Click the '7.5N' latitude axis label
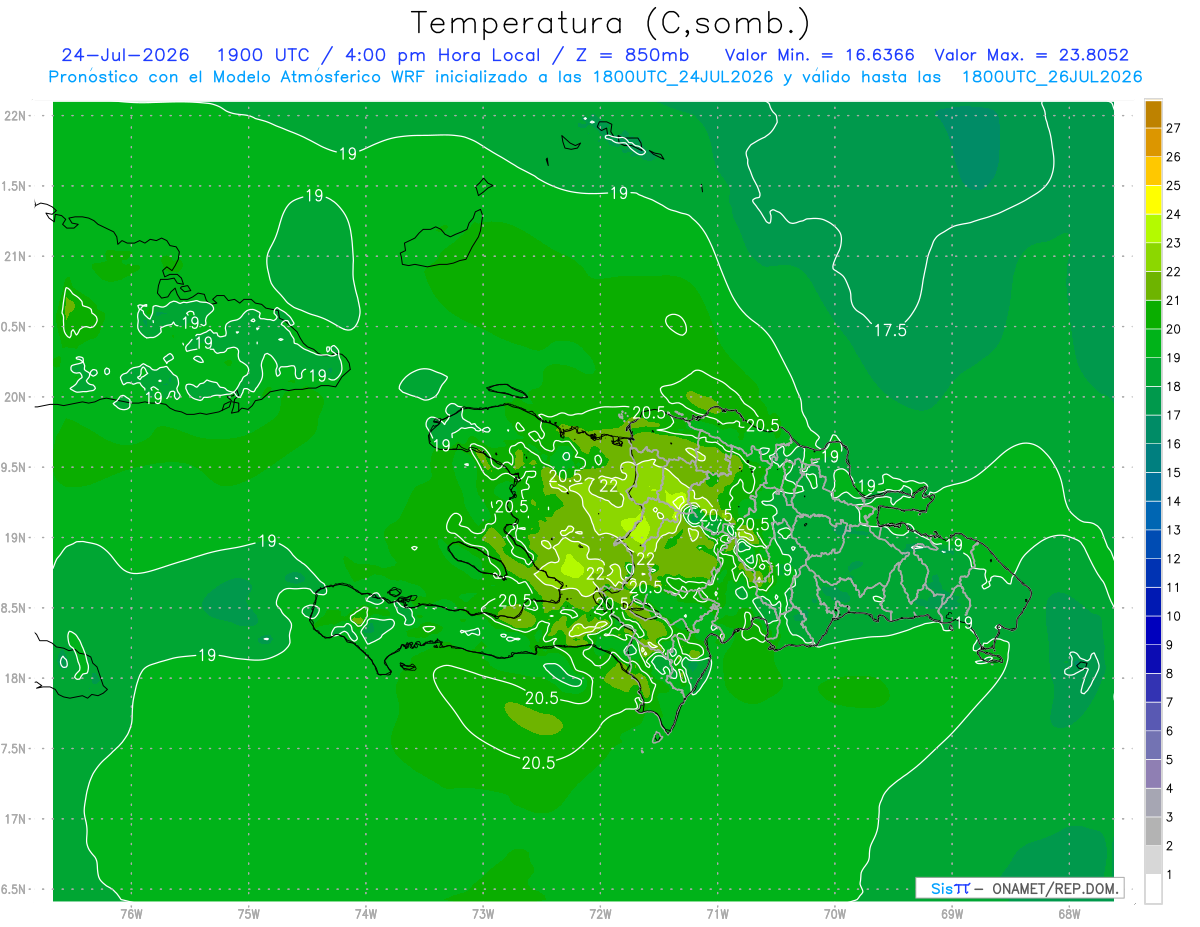The width and height of the screenshot is (1200, 927). (15, 748)
